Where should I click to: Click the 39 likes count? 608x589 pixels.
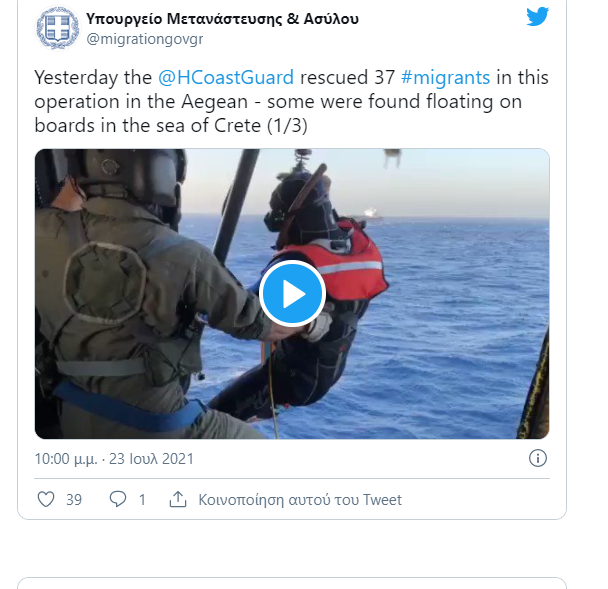(74, 500)
